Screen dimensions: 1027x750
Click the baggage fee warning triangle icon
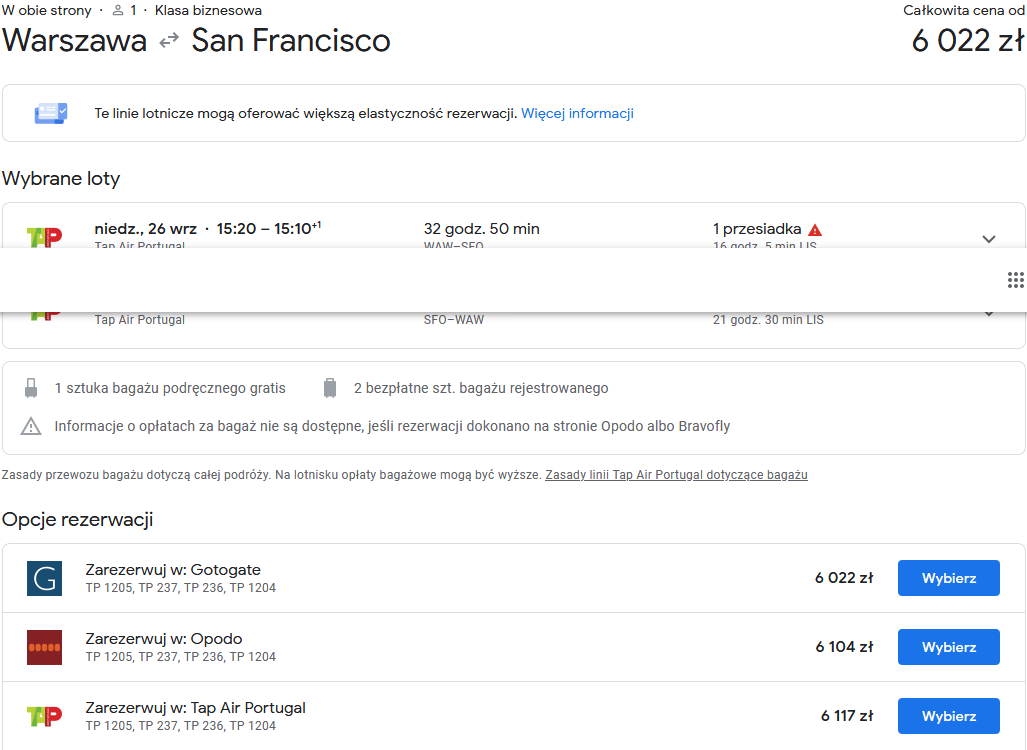(31, 426)
